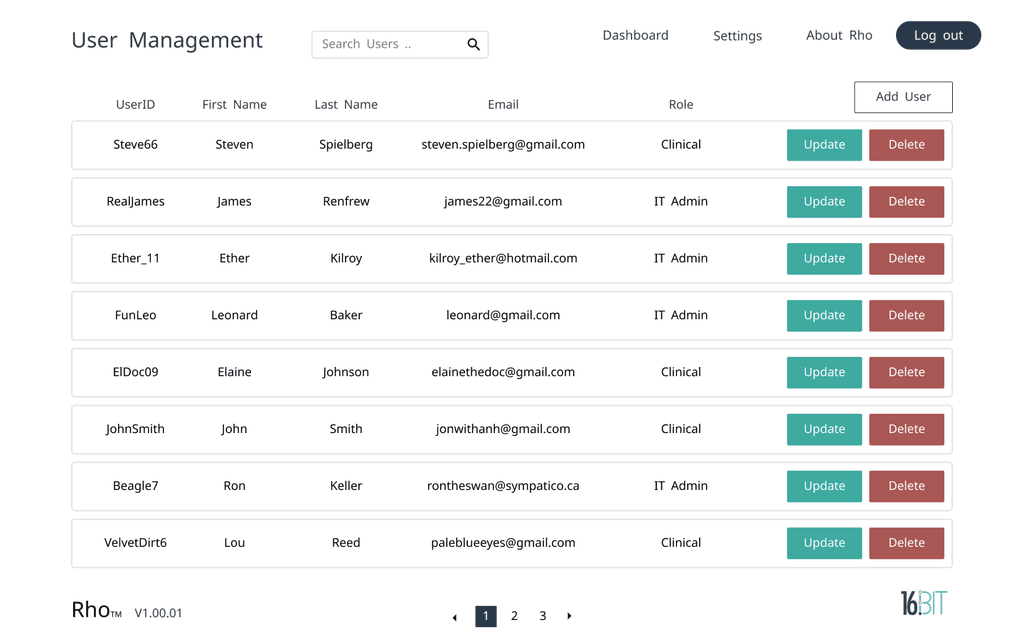Open About Rho page

[x=839, y=35]
